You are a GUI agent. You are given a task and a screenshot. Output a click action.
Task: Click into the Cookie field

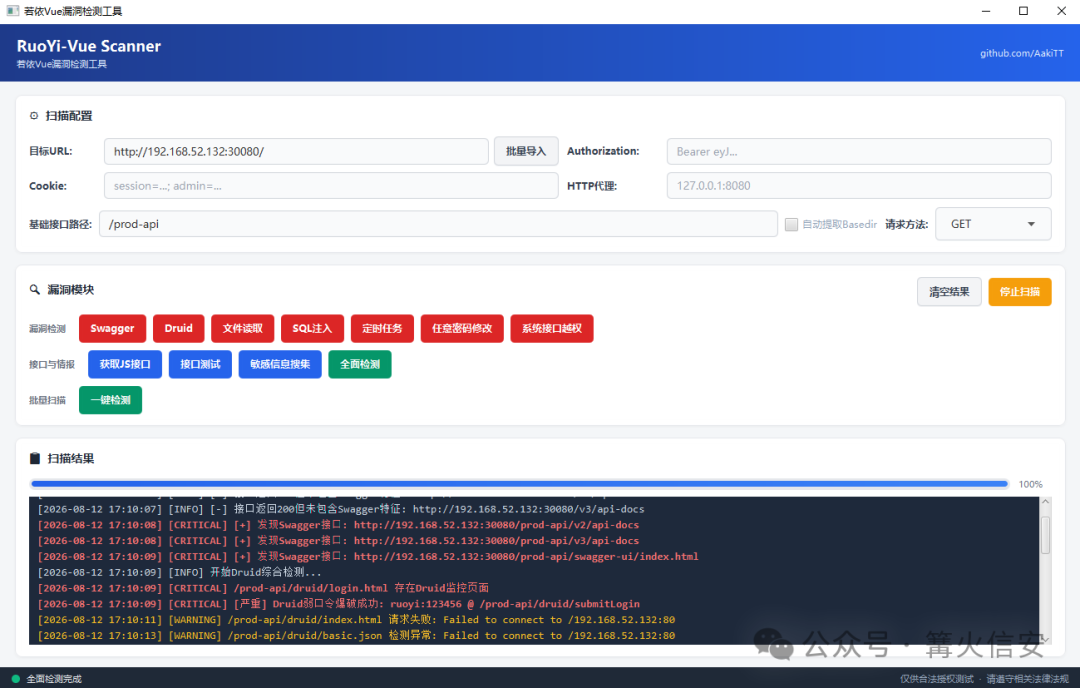(331, 186)
